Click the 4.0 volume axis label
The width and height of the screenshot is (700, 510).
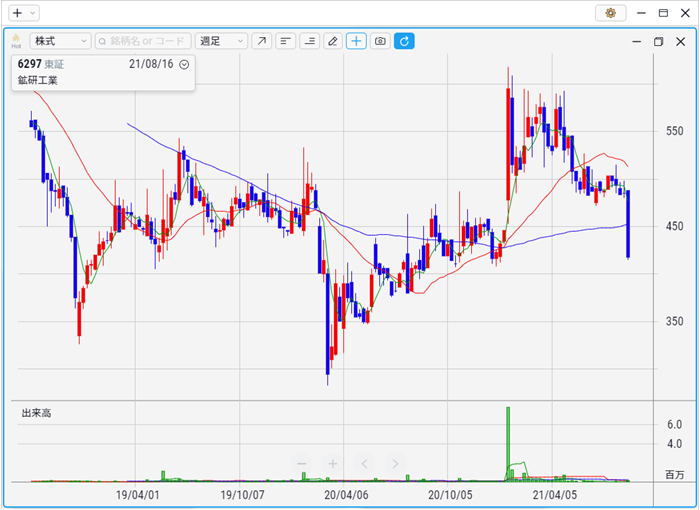675,444
